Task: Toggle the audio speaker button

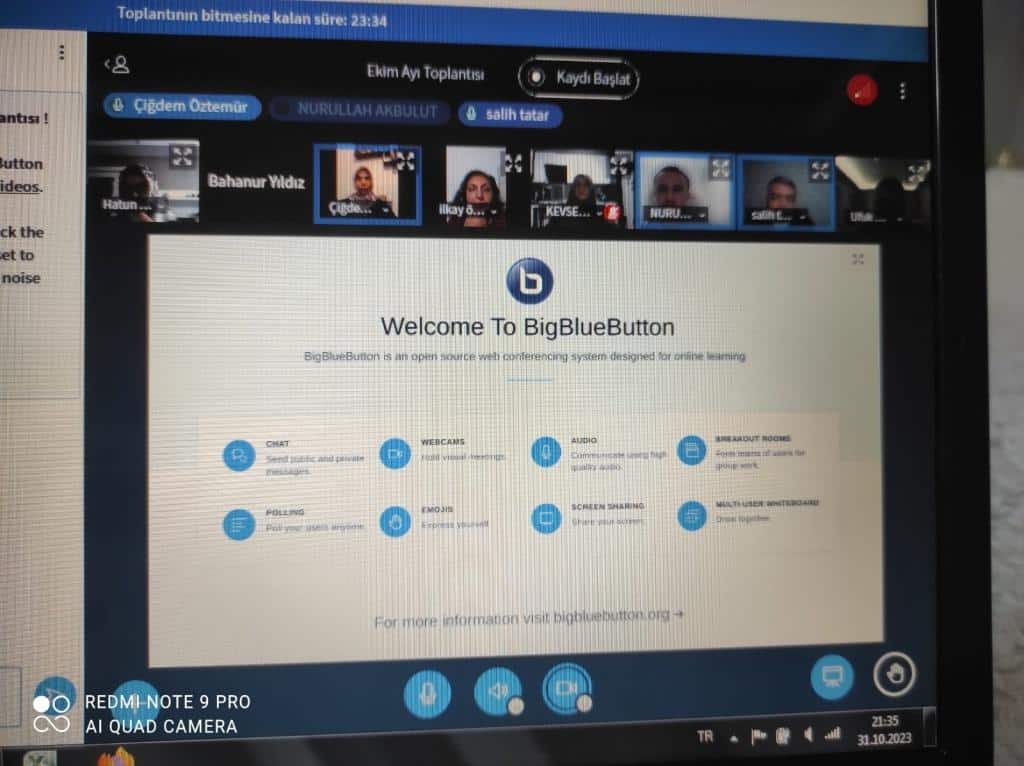Action: click(498, 691)
